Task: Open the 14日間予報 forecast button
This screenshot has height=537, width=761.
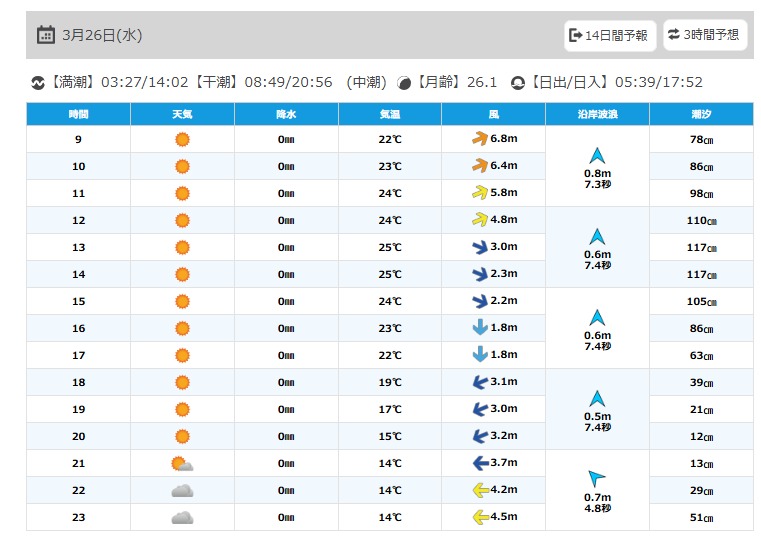Action: point(610,35)
